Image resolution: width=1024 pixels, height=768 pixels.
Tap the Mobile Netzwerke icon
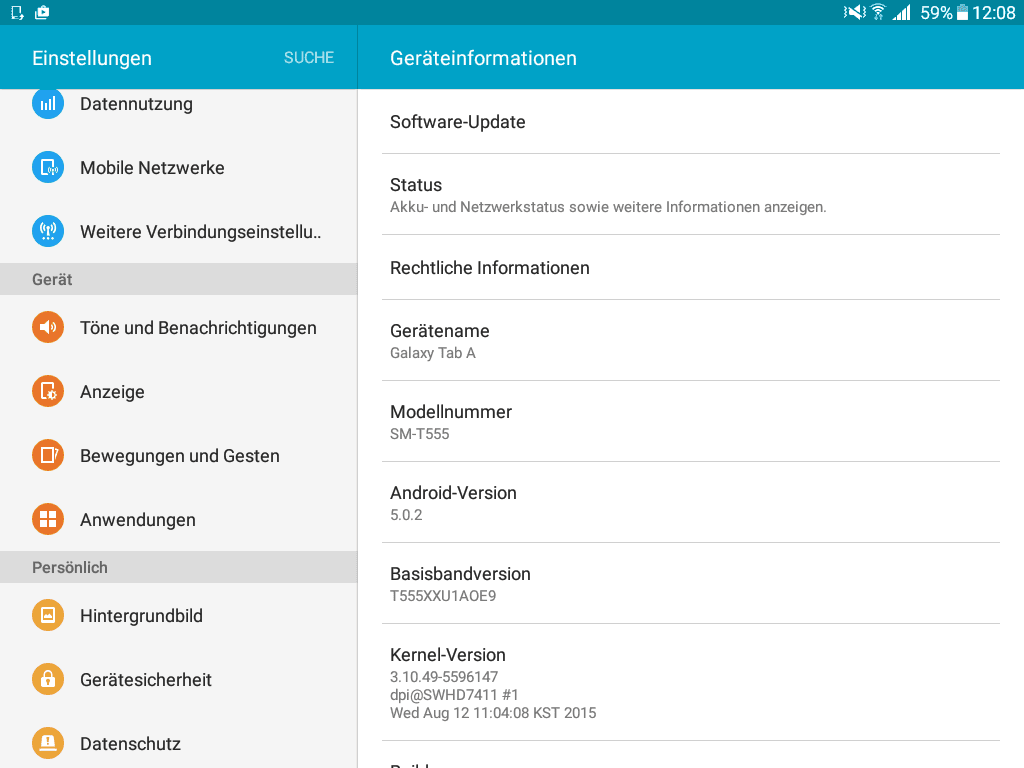(48, 167)
